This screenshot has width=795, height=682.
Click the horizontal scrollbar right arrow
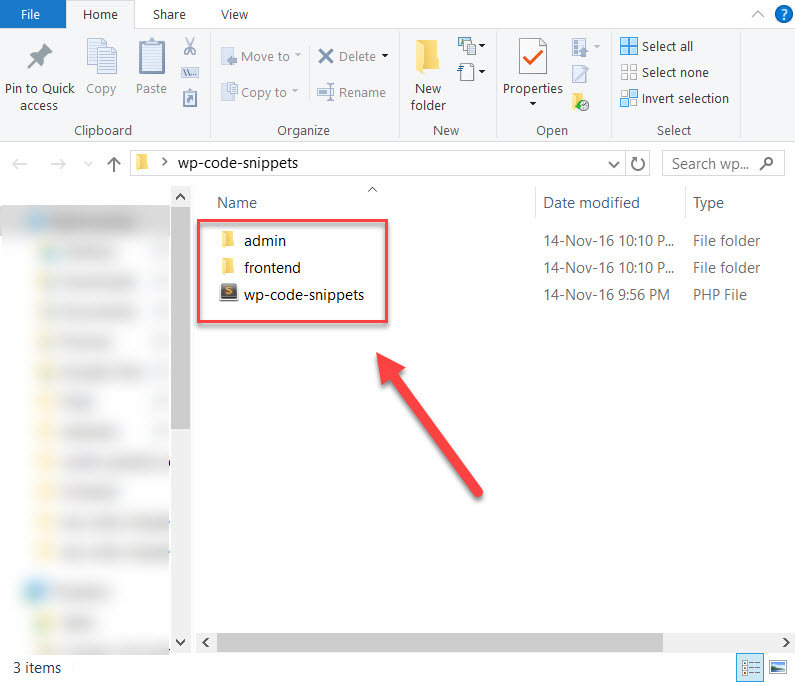(785, 642)
